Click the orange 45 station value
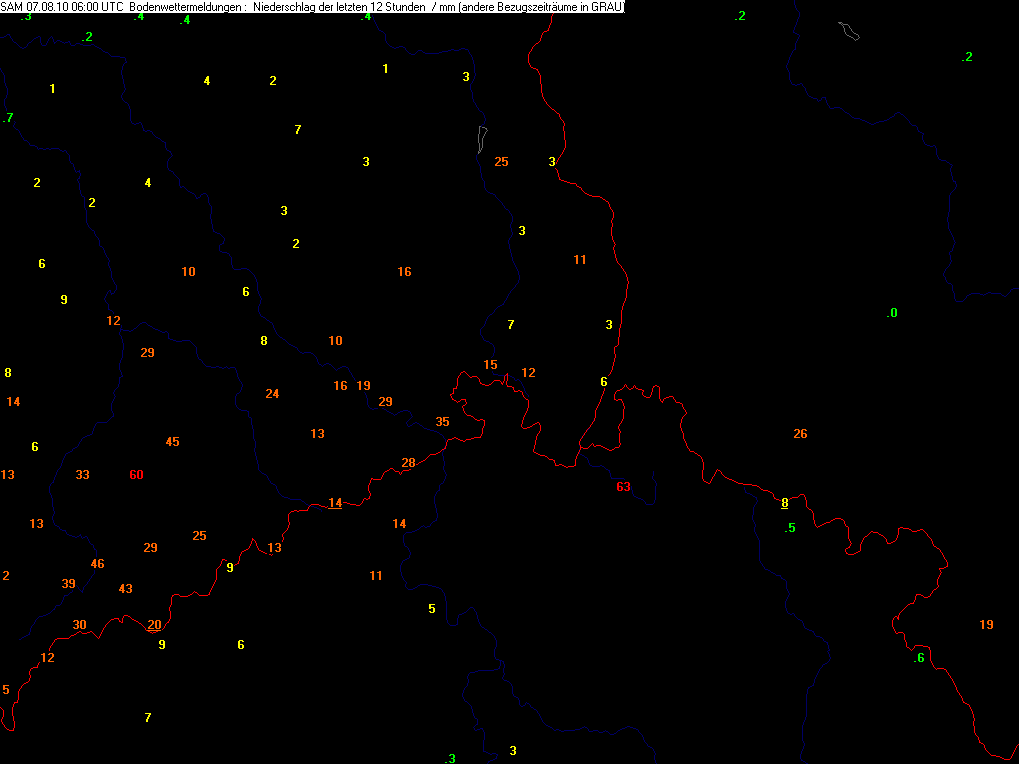 [x=172, y=442]
